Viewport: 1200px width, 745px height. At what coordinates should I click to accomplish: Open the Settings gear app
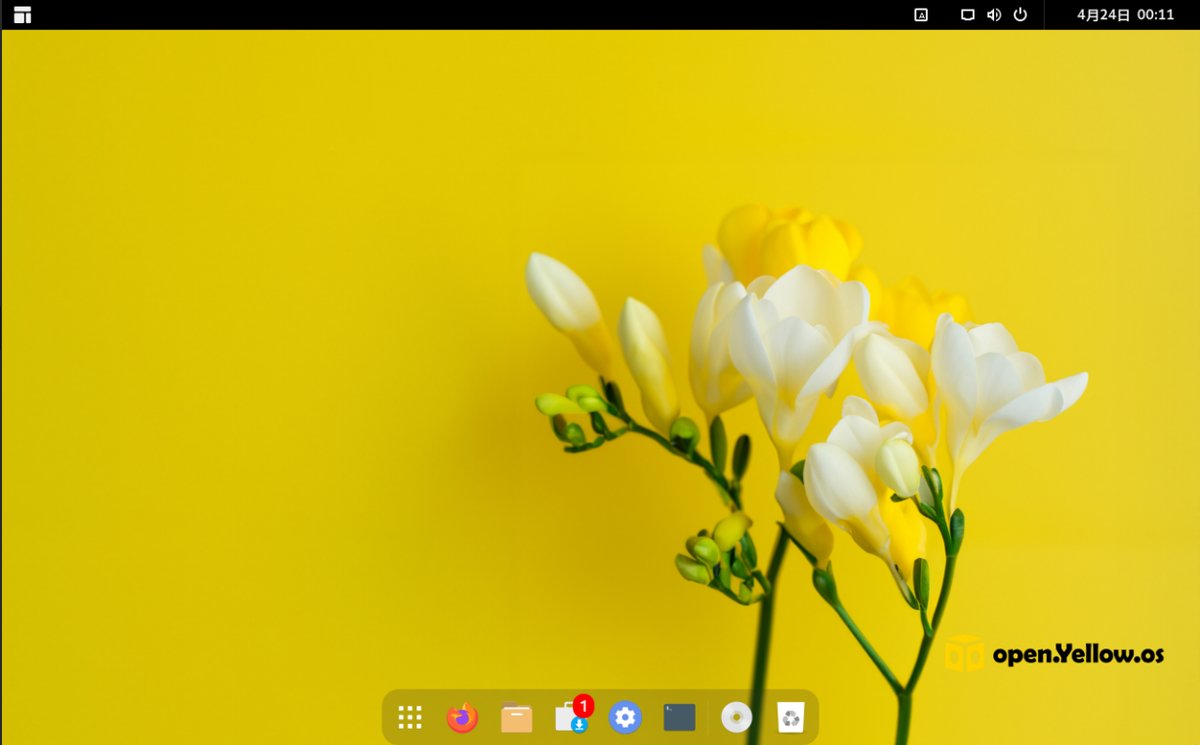[625, 717]
